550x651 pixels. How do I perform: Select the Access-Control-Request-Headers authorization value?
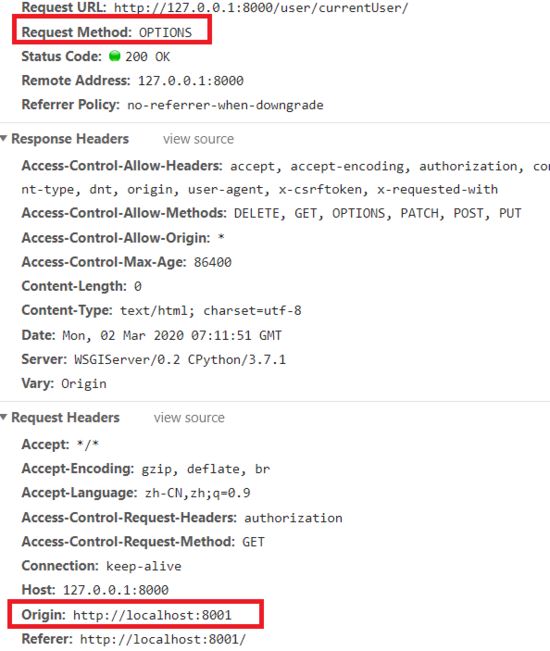(x=293, y=518)
